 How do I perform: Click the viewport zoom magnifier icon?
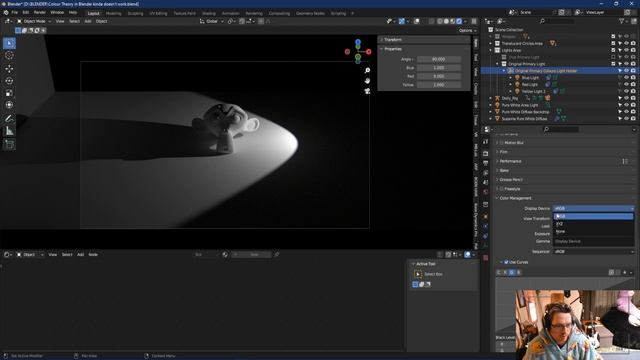[367, 71]
